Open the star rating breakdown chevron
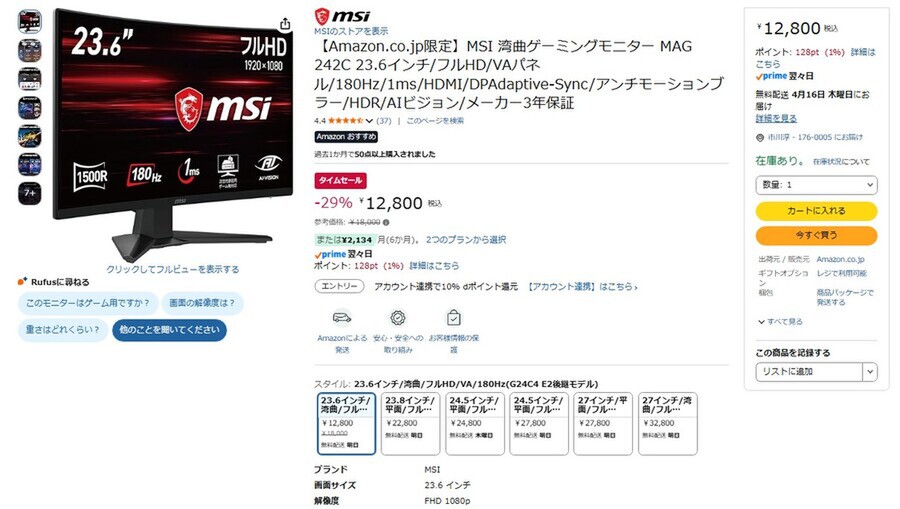The height and width of the screenshot is (509, 900). tap(369, 121)
